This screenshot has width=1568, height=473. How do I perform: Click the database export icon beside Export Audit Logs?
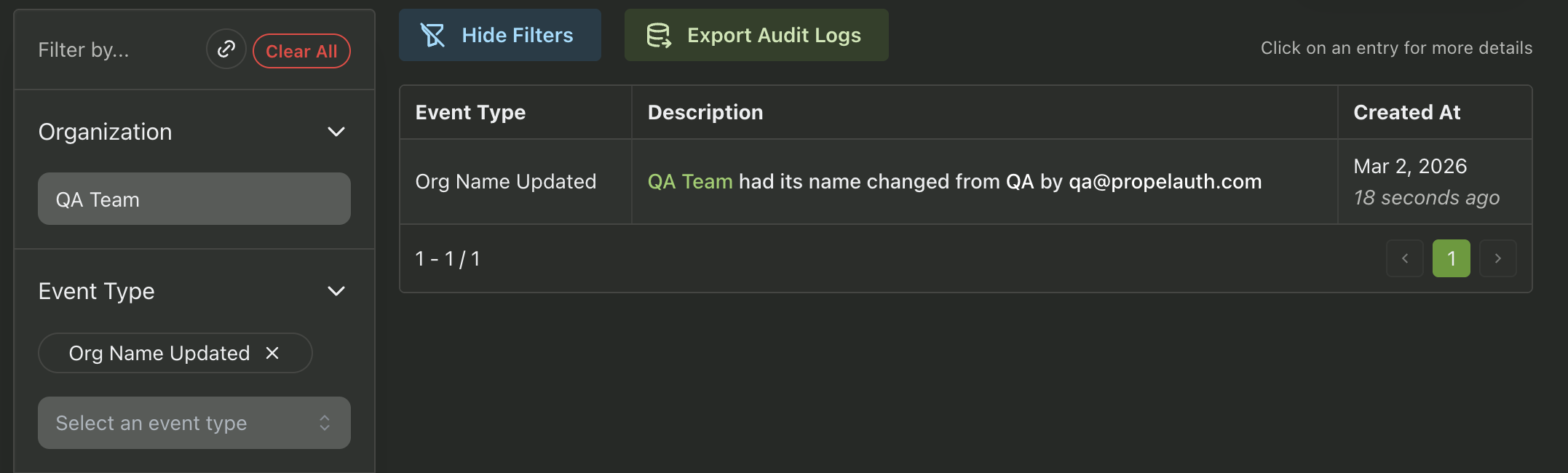pos(659,34)
